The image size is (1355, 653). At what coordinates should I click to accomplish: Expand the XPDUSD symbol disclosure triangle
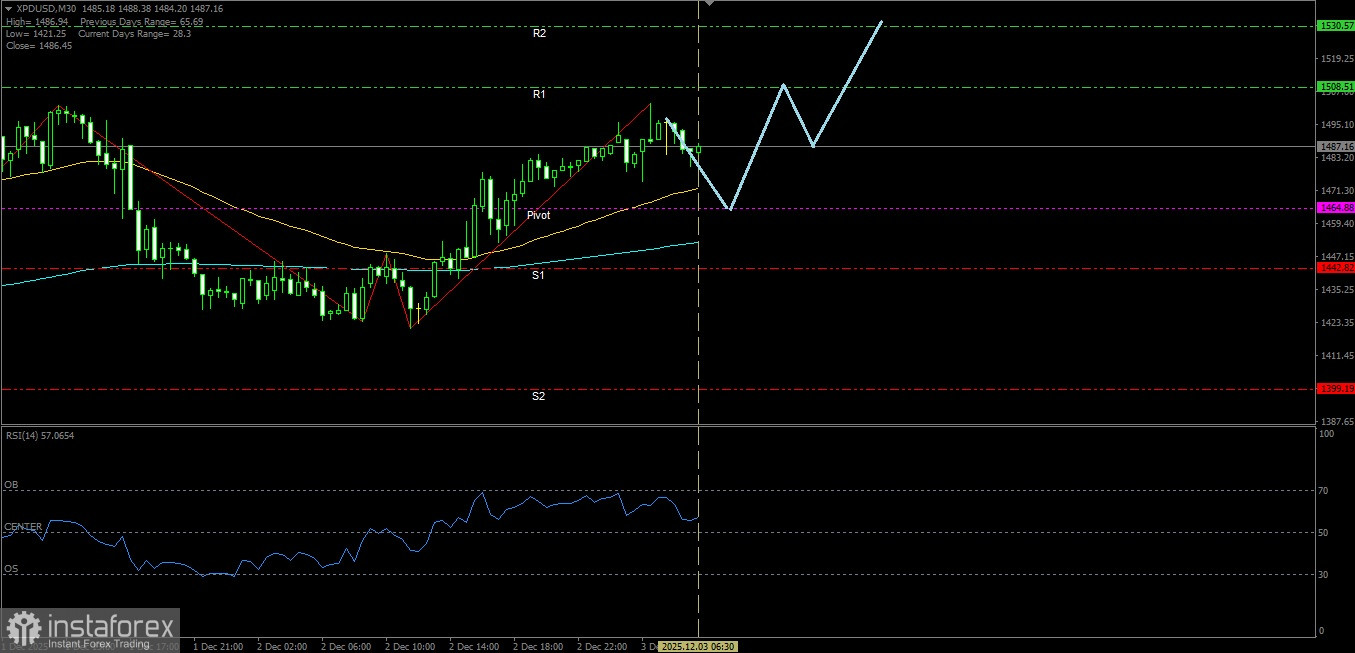8,7
